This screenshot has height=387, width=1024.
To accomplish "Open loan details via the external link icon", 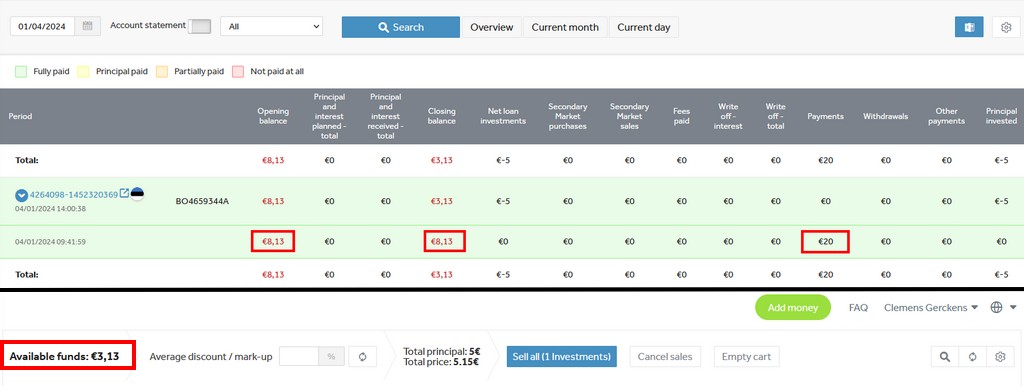I will [x=124, y=194].
